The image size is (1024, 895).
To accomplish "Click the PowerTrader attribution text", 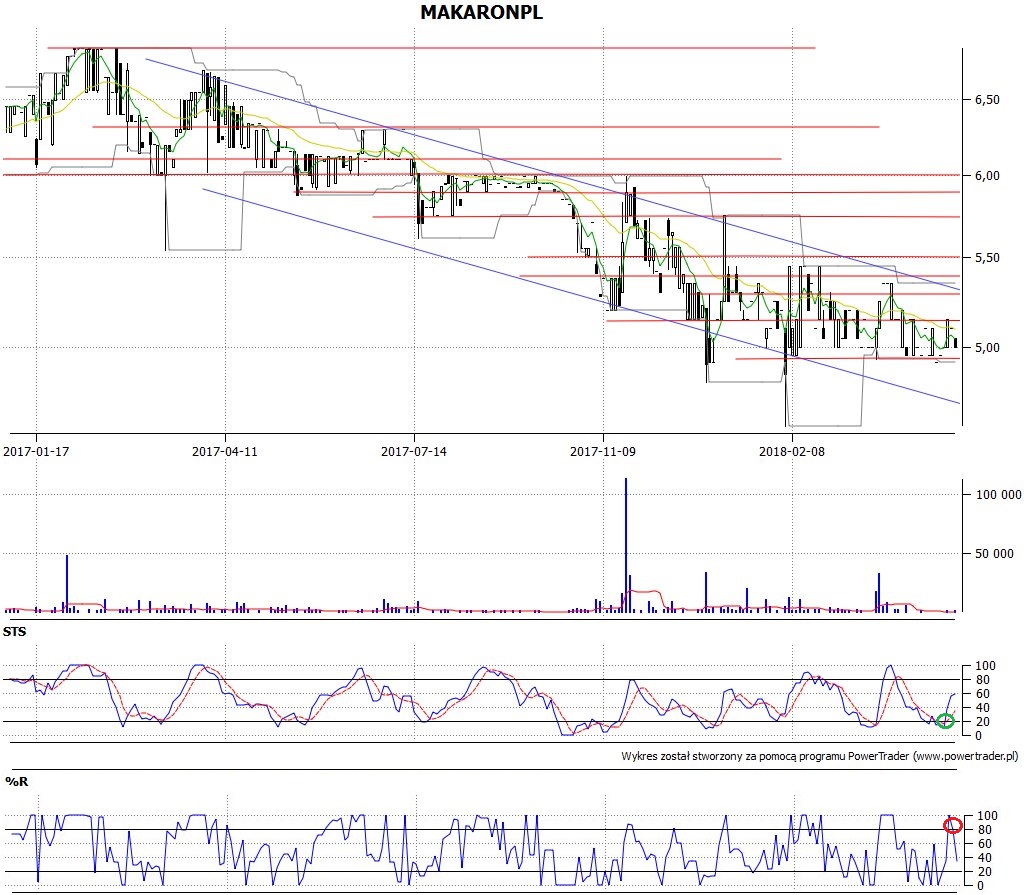I will [820, 756].
